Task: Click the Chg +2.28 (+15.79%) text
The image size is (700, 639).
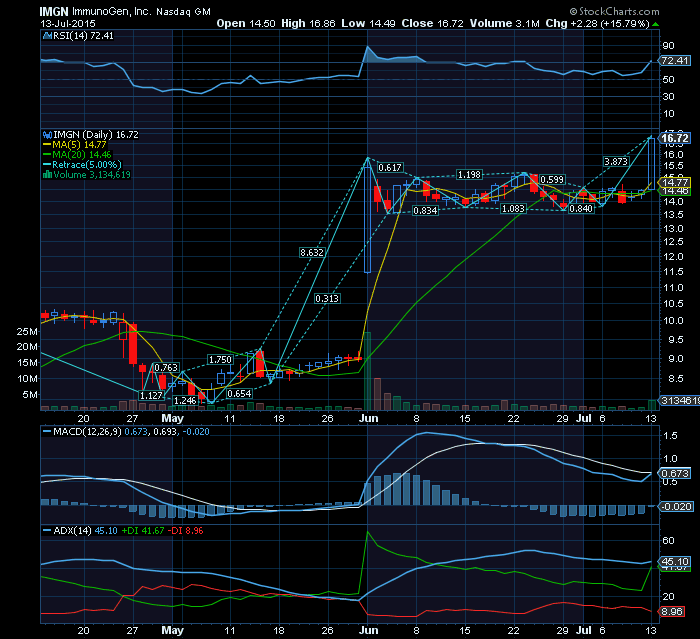Action: point(597,24)
